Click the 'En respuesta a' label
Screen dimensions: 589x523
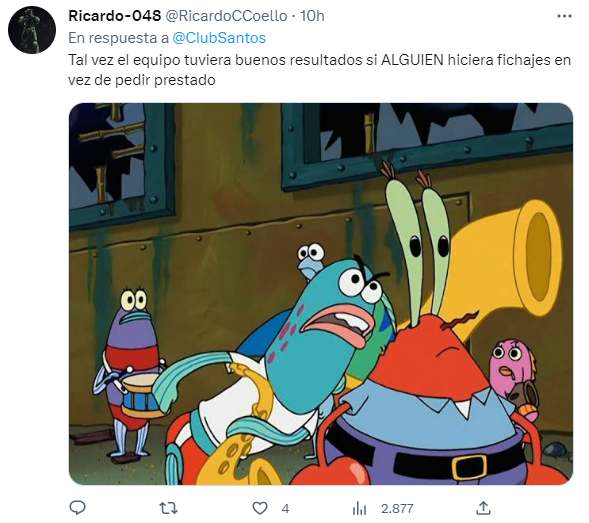pyautogui.click(x=118, y=38)
